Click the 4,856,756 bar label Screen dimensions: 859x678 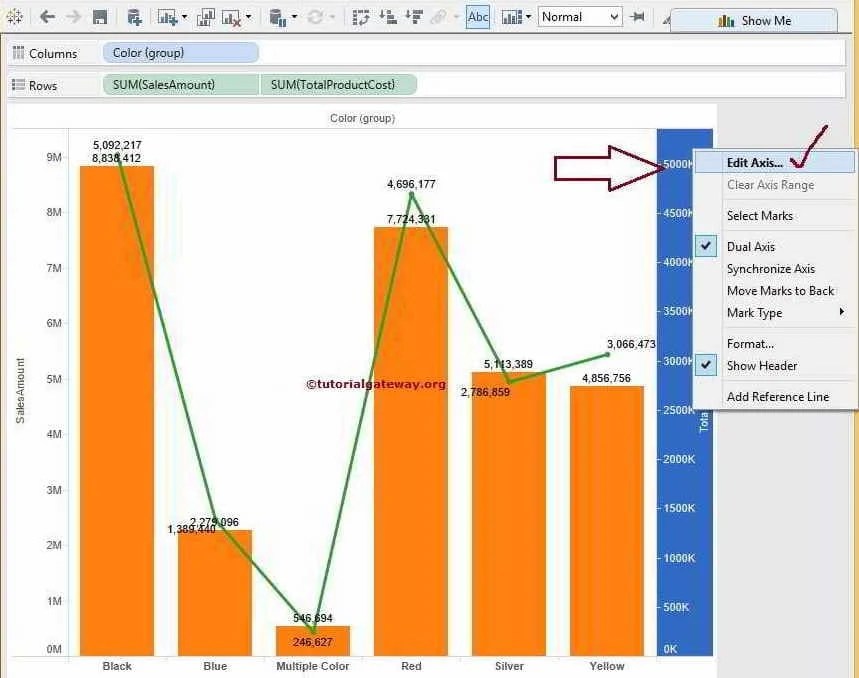click(x=606, y=378)
